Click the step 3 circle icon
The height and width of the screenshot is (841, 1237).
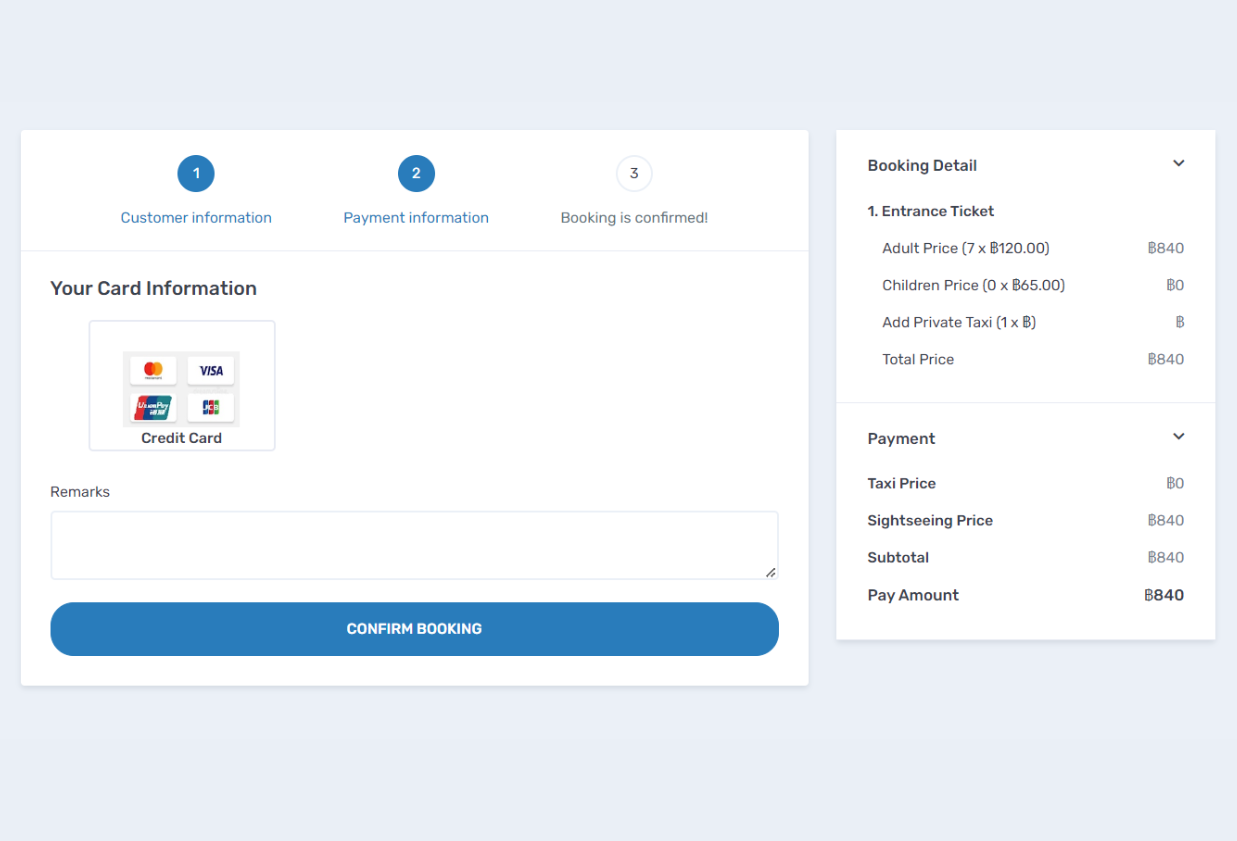(634, 173)
